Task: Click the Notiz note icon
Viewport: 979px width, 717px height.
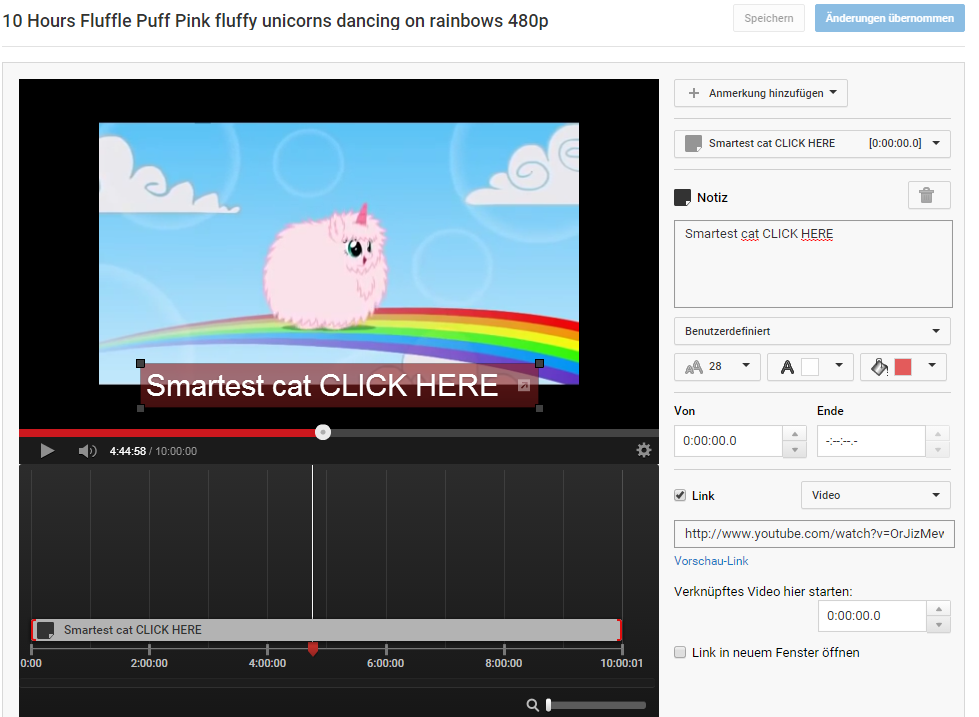Action: 682,197
